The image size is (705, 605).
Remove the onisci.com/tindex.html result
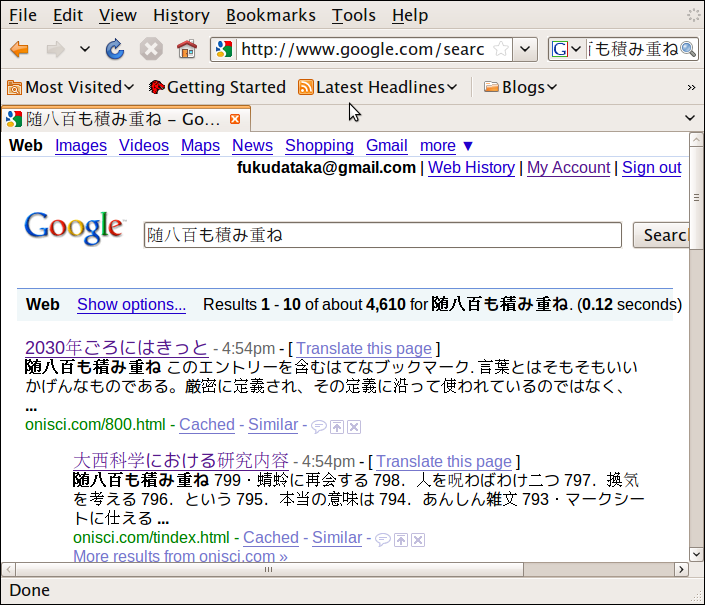coord(418,539)
